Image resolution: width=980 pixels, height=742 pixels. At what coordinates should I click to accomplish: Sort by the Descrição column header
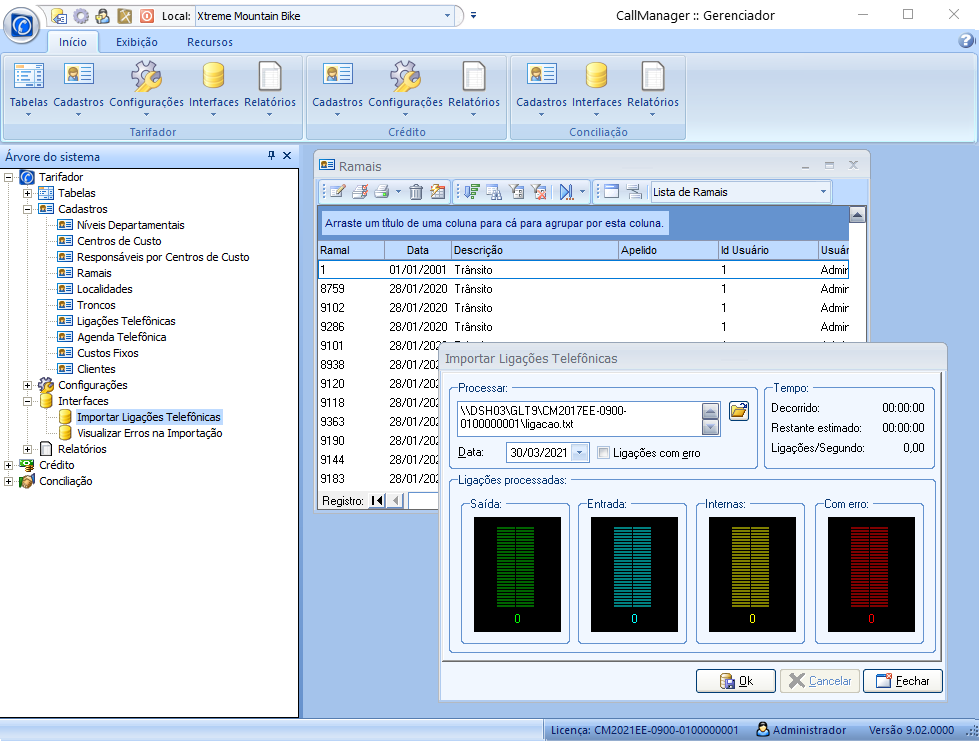coord(535,250)
